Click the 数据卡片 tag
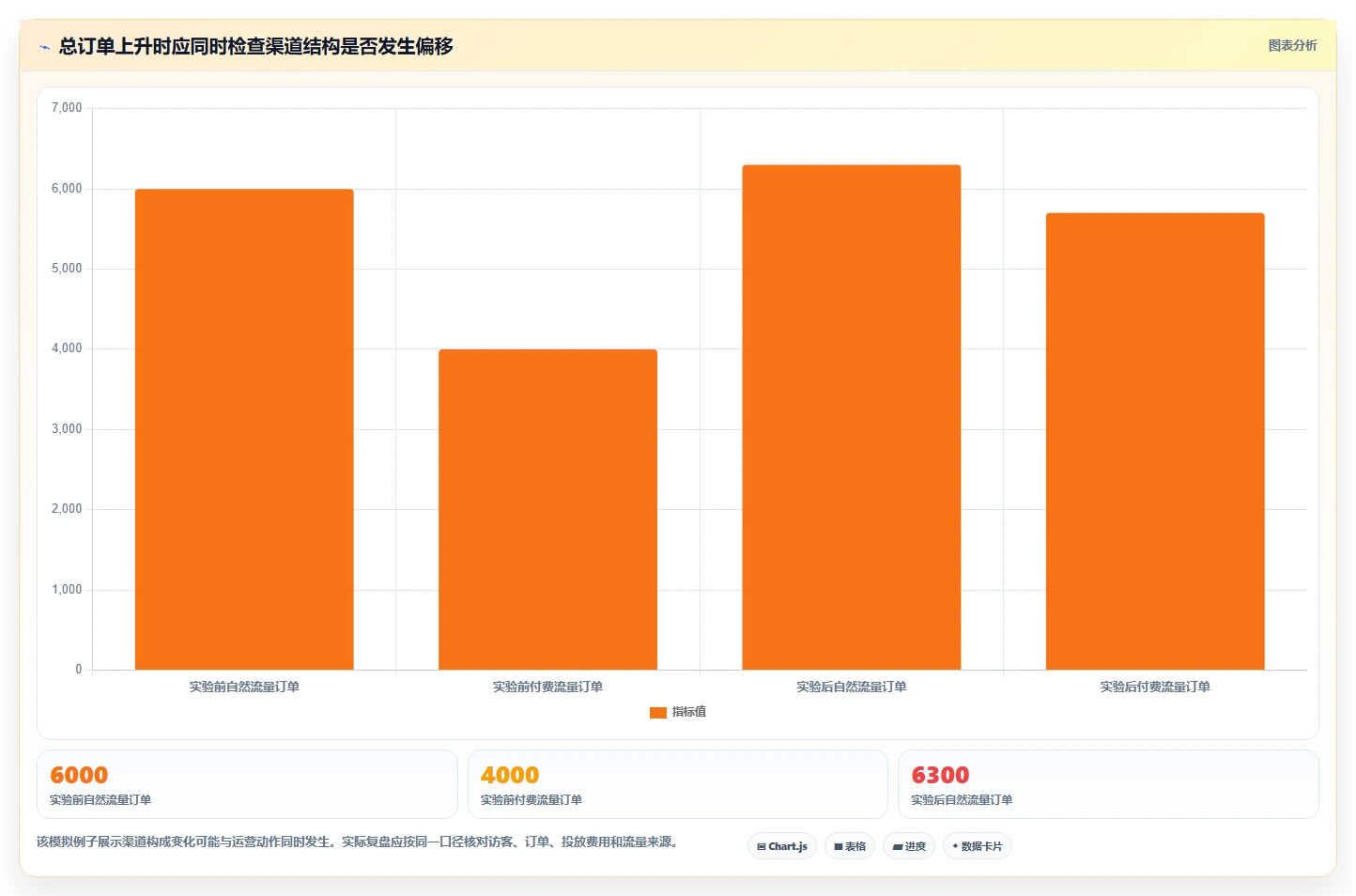The width and height of the screenshot is (1356, 896). coord(978,846)
